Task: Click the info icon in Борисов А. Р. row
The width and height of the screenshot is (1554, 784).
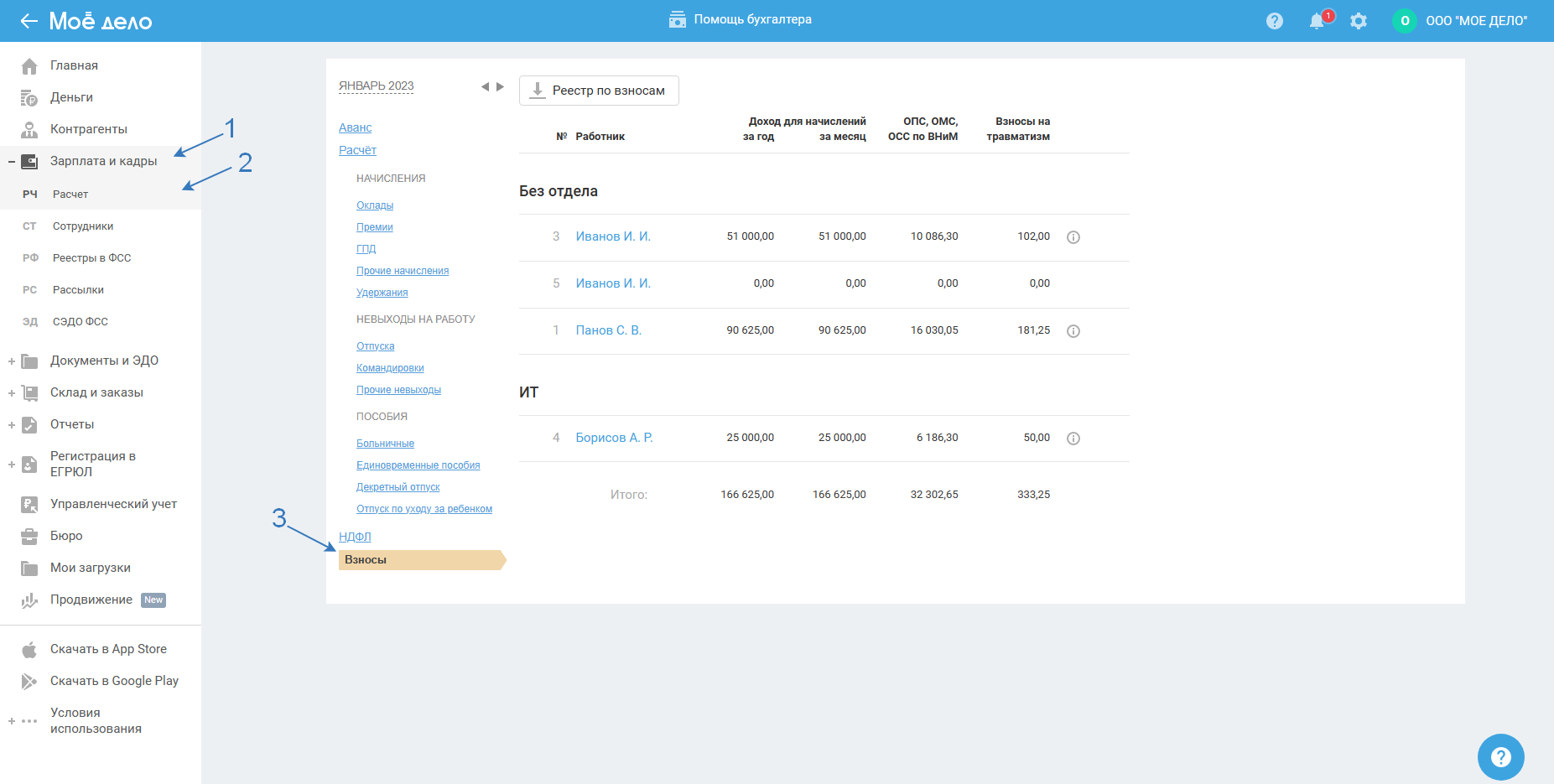Action: [x=1073, y=439]
